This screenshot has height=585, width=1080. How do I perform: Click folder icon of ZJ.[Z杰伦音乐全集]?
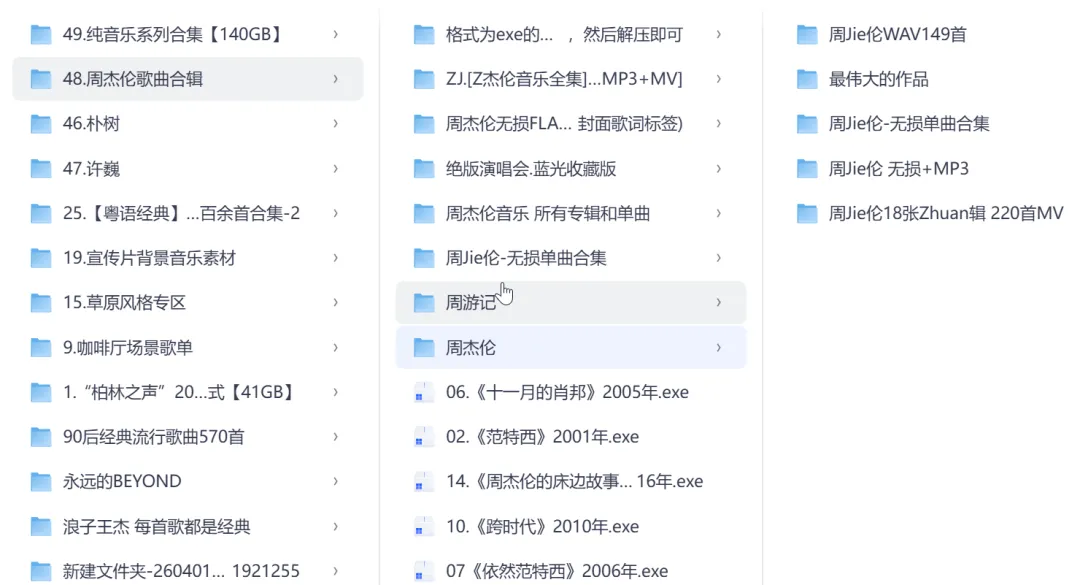pyautogui.click(x=424, y=79)
